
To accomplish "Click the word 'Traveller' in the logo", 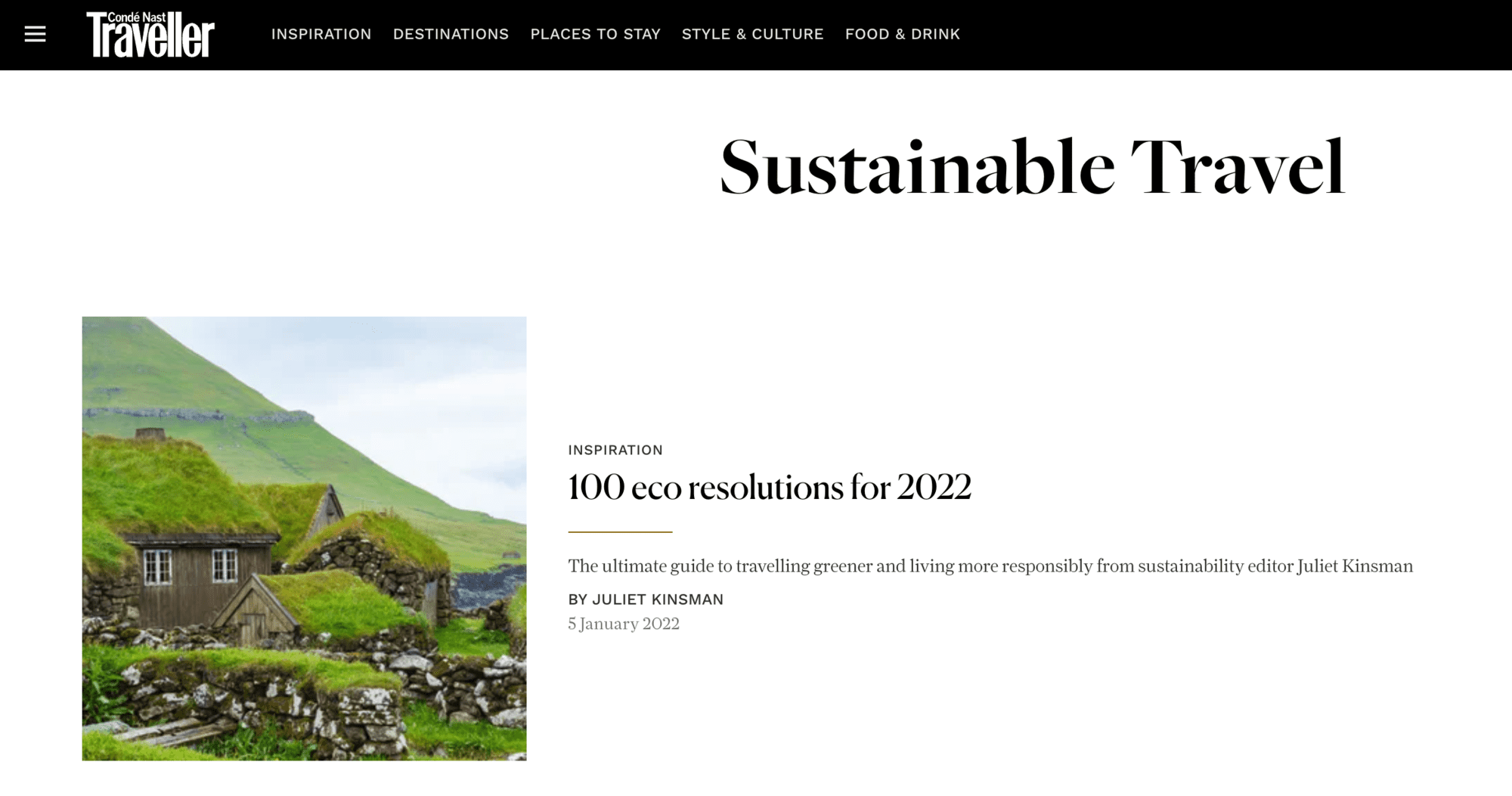I will 150,39.
